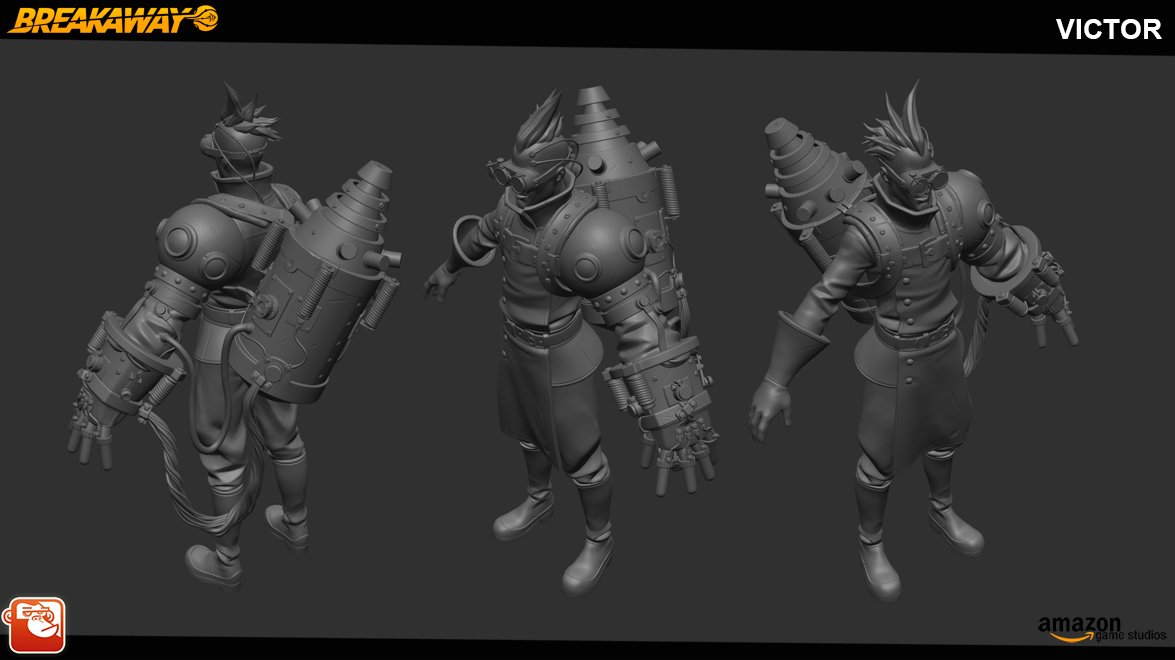Click the back-view character render with the drill backpack
Viewport: 1175px width, 660px height.
(236, 337)
